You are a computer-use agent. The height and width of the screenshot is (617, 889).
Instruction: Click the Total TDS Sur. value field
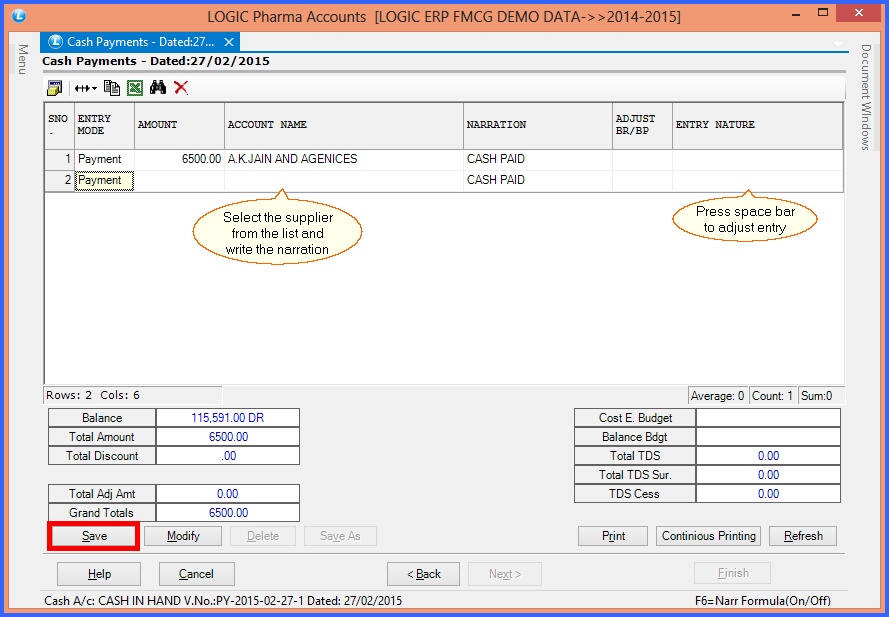tap(768, 475)
